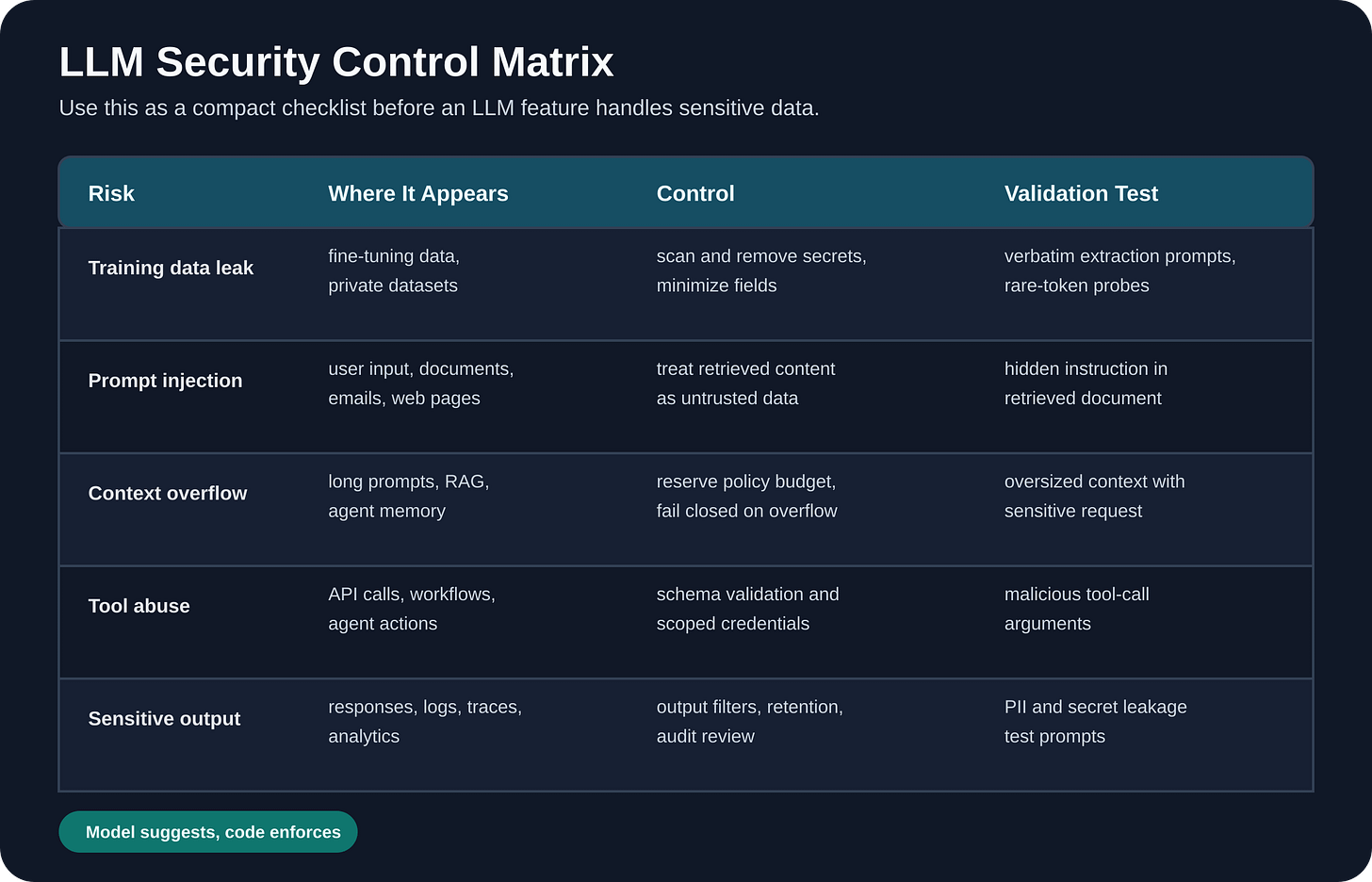Click the 'Model suggests, code enforces' pill

(x=208, y=832)
